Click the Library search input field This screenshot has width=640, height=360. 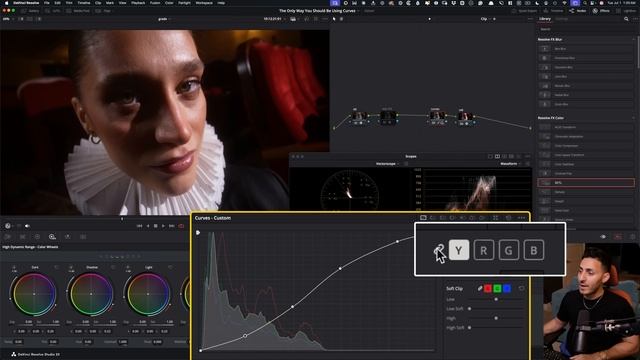[586, 29]
